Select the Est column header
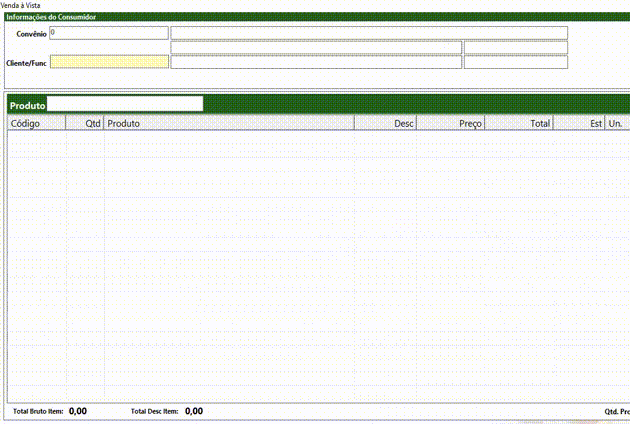 click(579, 123)
